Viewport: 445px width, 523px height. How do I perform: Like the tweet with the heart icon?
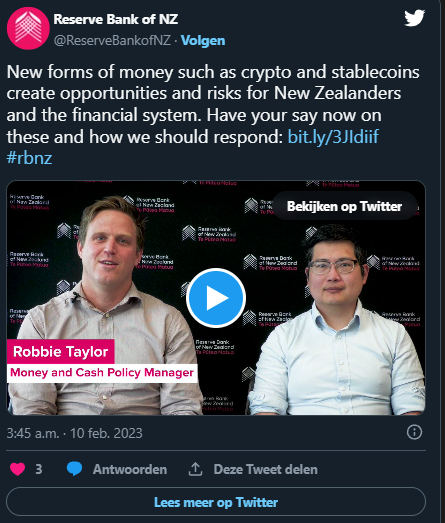point(17,469)
